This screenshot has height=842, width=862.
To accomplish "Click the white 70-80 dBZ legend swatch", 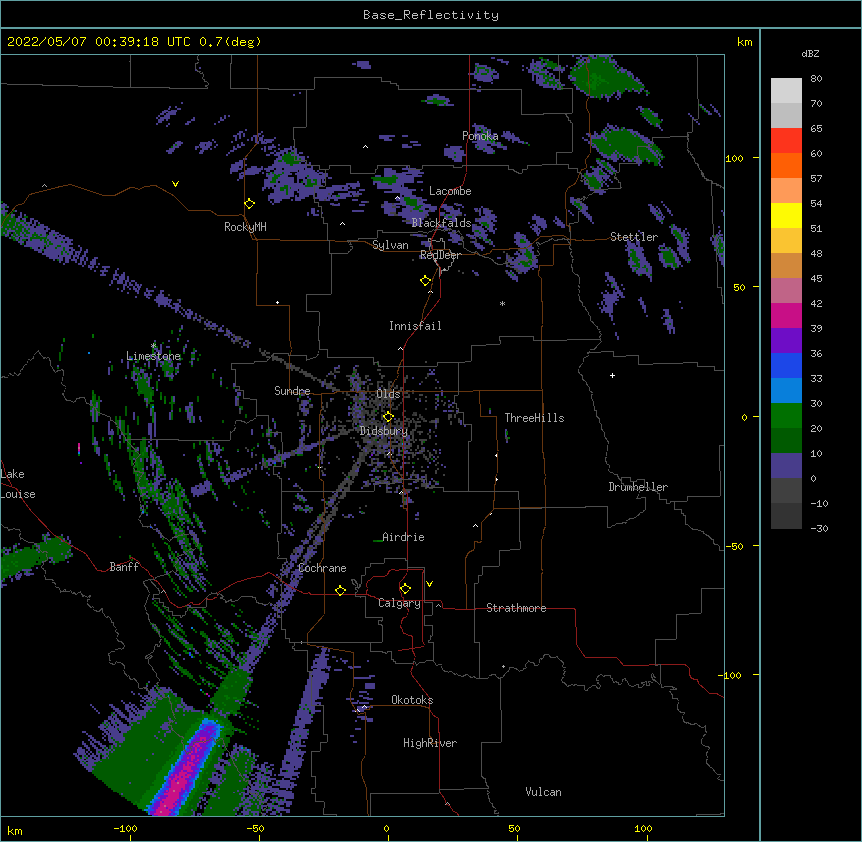I will tap(786, 91).
